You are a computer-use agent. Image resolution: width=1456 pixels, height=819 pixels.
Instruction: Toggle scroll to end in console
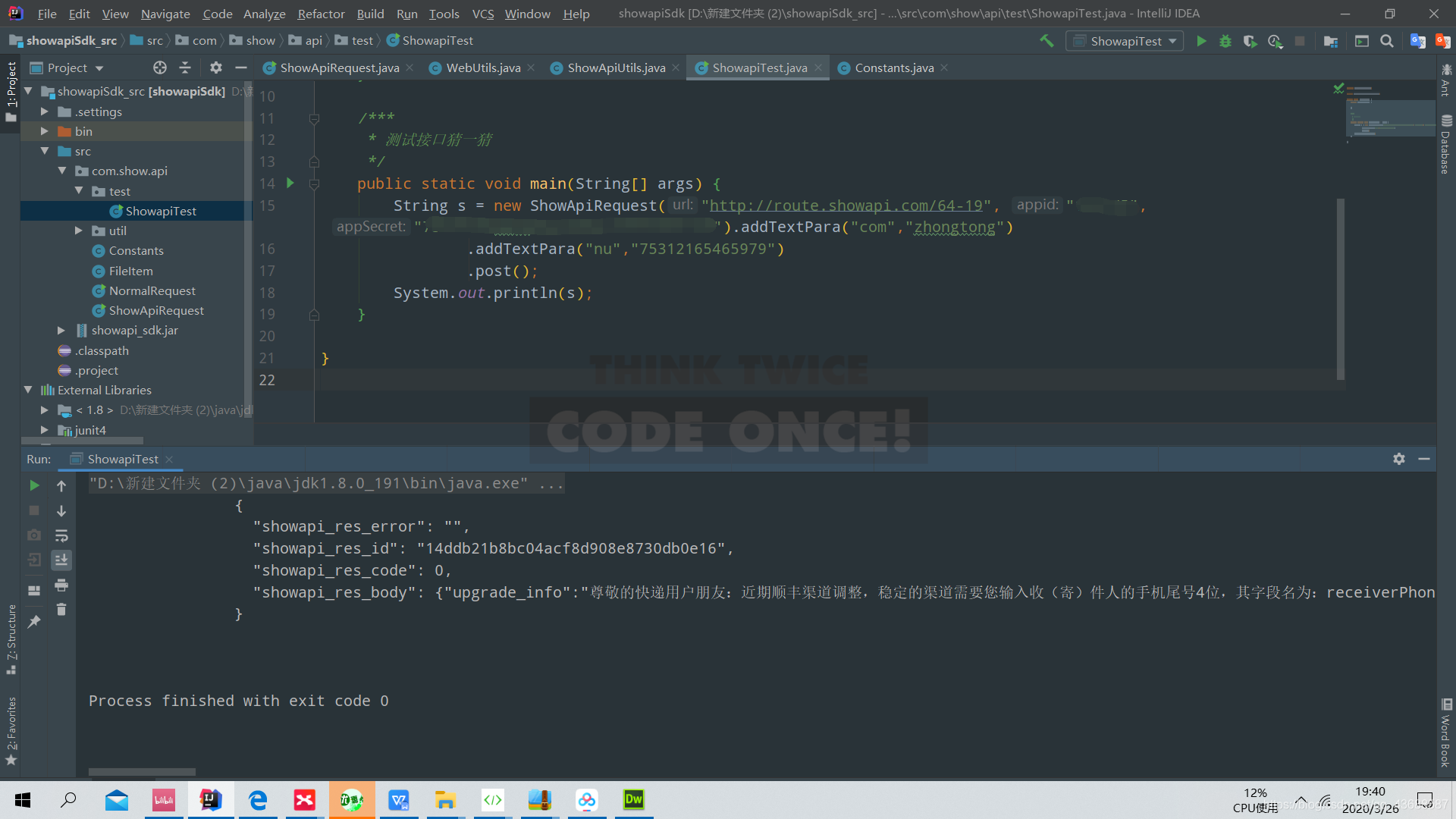(61, 560)
